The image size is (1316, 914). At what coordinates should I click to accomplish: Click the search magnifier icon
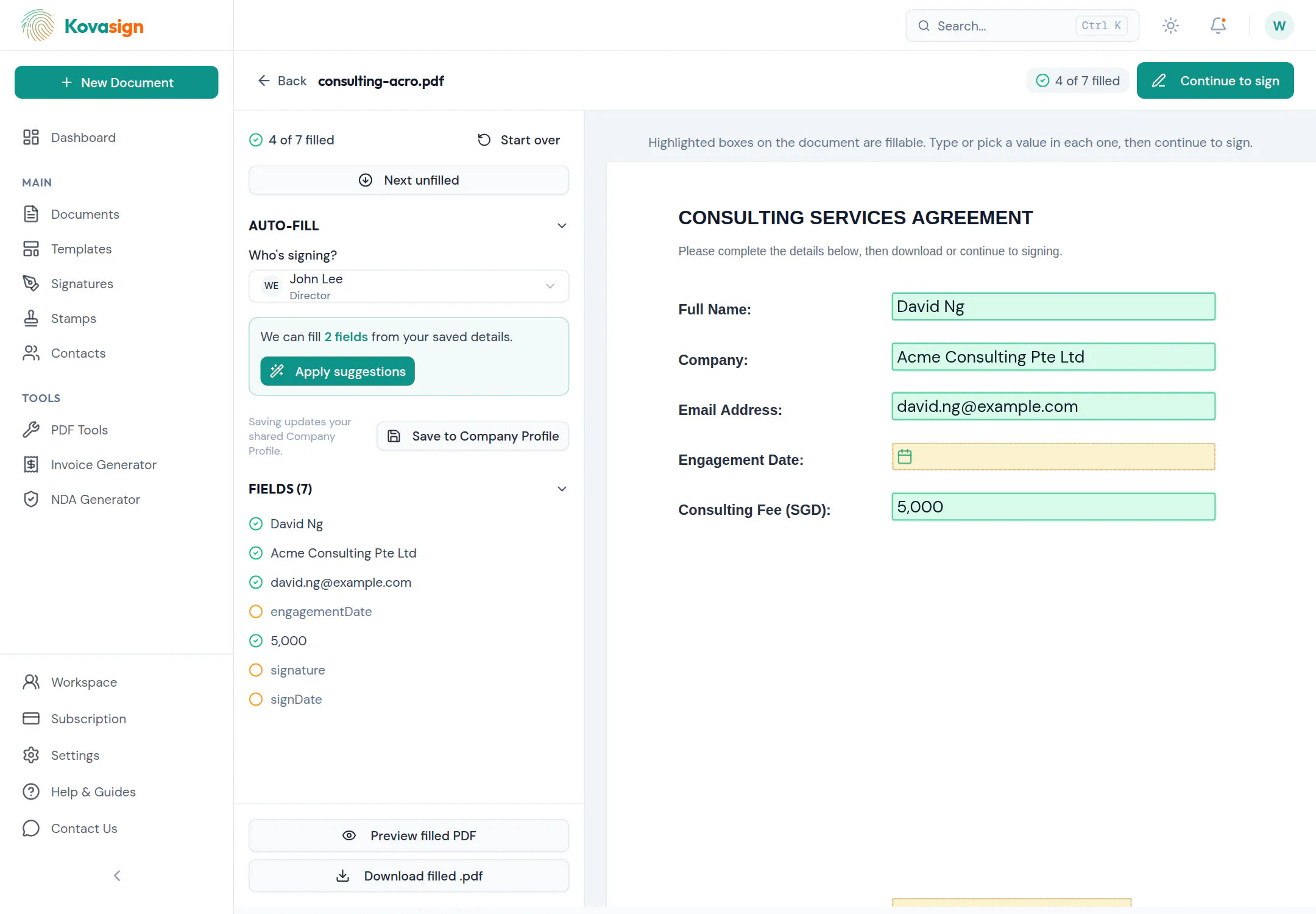(924, 26)
